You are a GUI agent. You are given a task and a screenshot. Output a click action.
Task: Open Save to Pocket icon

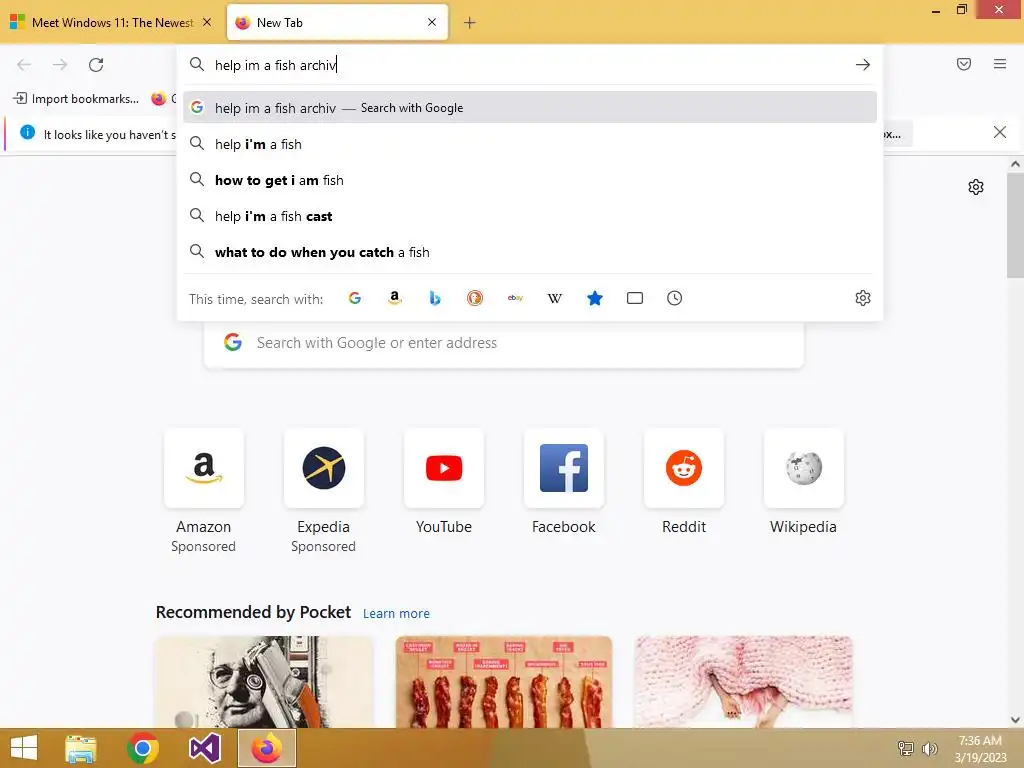click(964, 64)
